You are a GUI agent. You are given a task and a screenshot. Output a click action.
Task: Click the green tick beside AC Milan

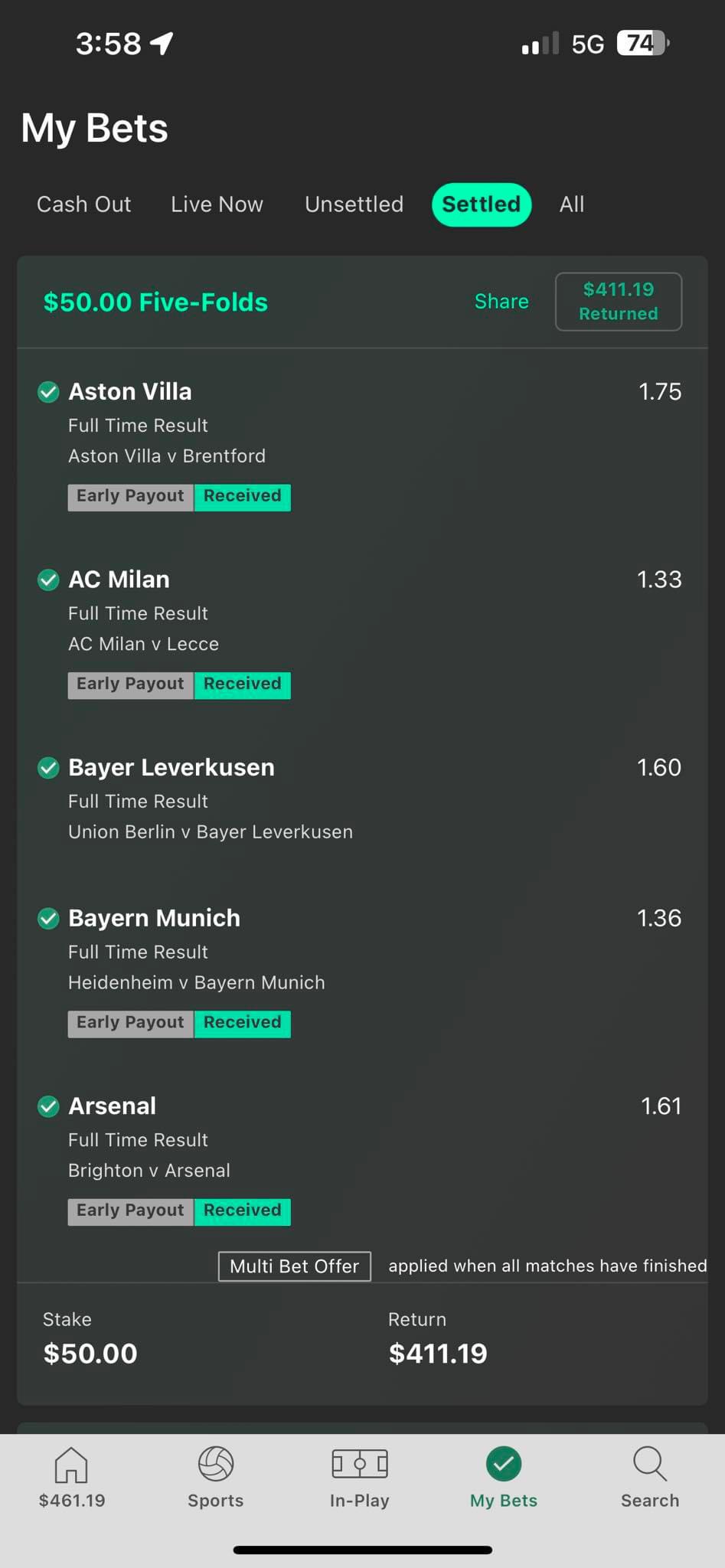pos(48,580)
